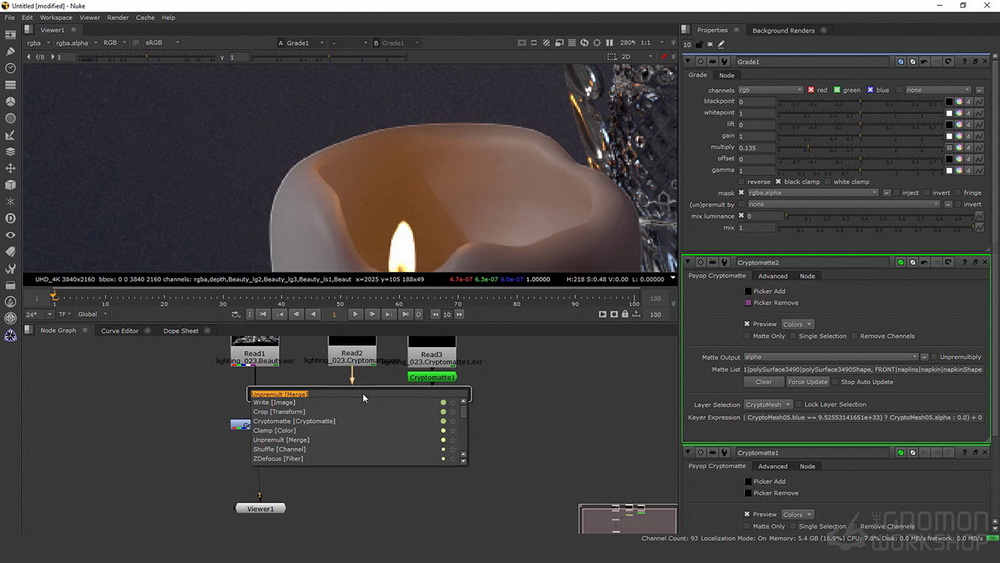Expand multiply to four channel values

968,147
